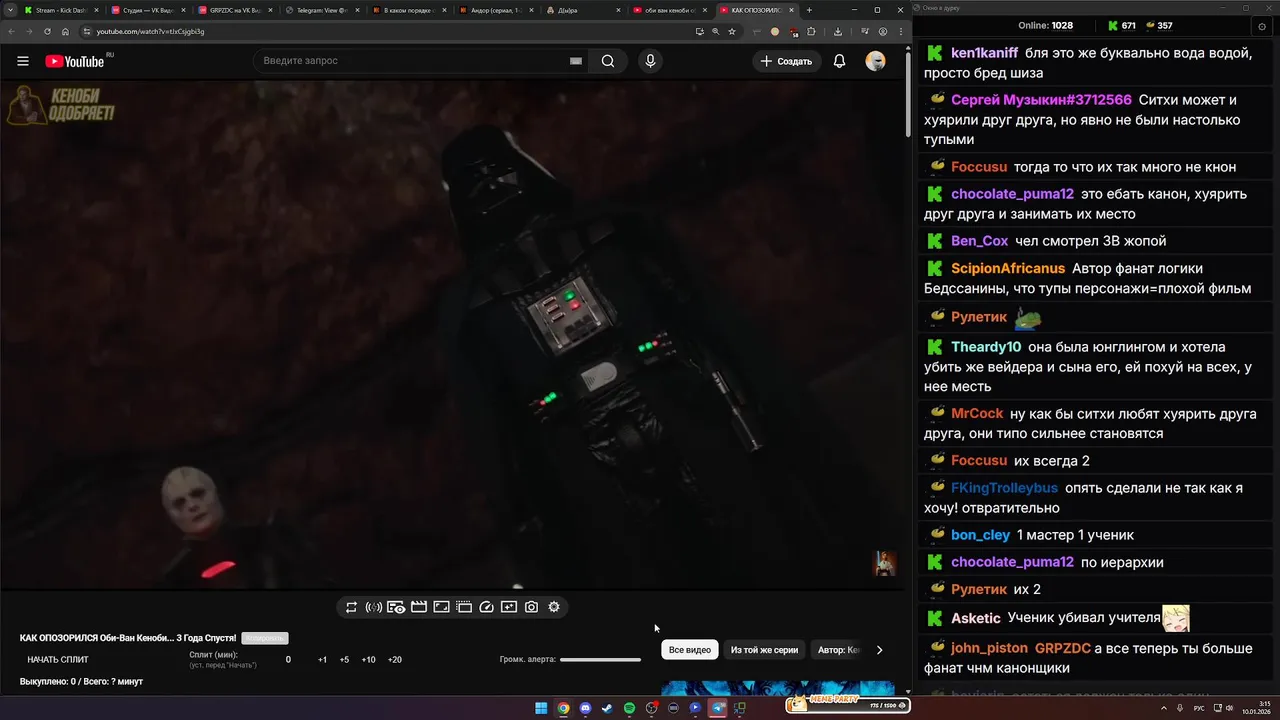The image size is (1280, 720).
Task: Switch to the Андор (сериал) tab
Action: (x=495, y=10)
